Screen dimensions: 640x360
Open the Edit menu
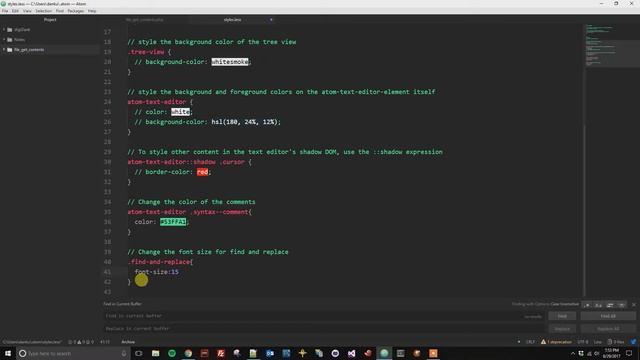coord(16,11)
